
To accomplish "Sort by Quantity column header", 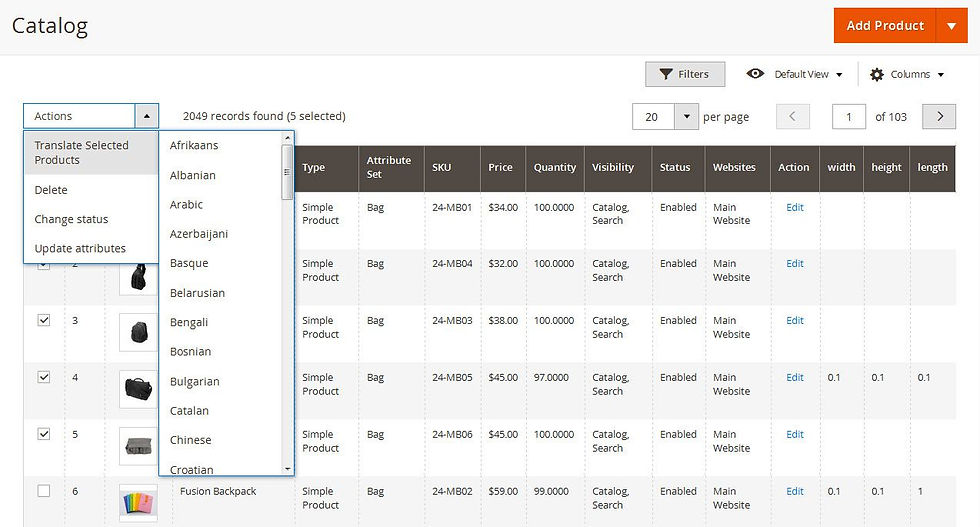I will 555,168.
